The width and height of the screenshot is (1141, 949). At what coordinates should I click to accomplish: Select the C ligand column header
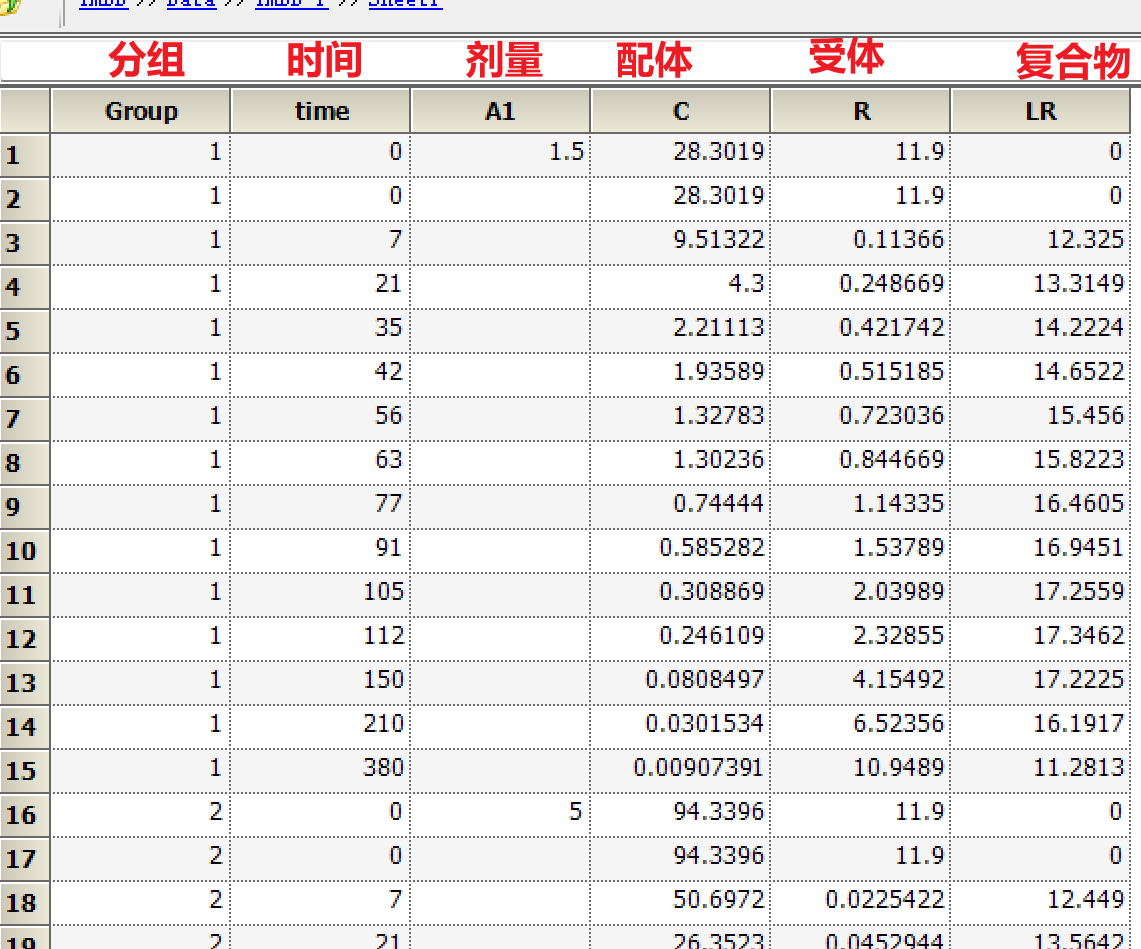click(x=680, y=111)
